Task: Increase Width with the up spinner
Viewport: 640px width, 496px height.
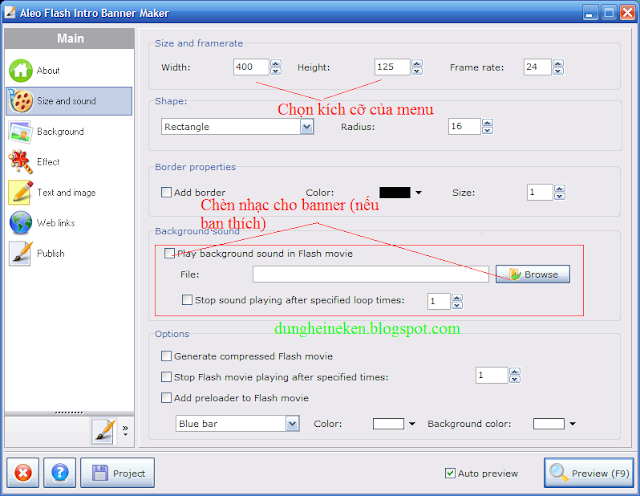Action: 276,63
